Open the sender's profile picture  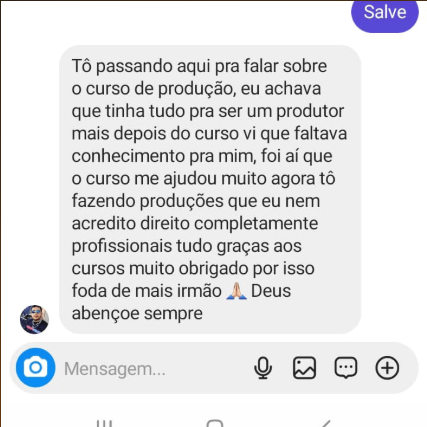34,319
